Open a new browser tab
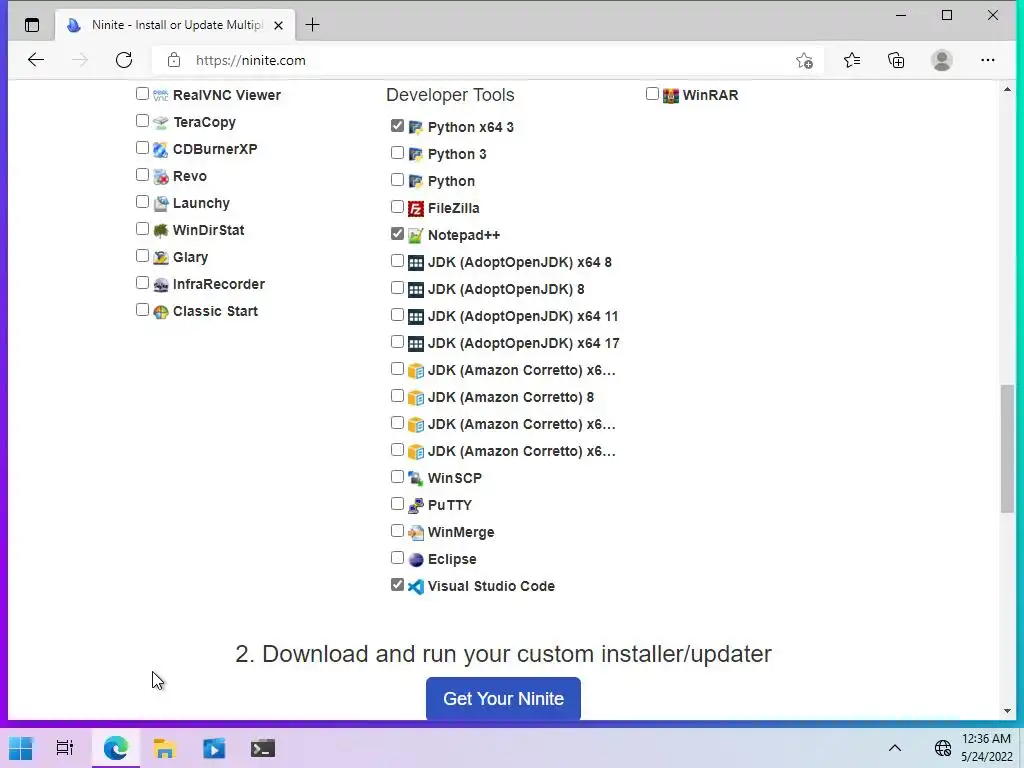This screenshot has width=1024, height=768. (x=313, y=25)
